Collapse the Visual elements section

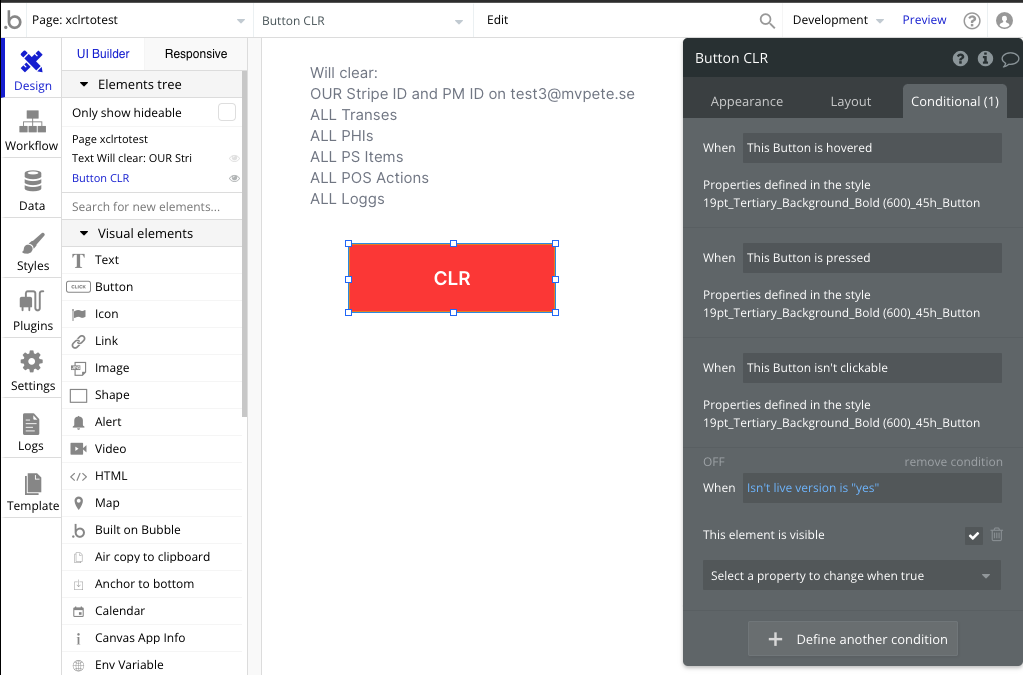point(84,233)
